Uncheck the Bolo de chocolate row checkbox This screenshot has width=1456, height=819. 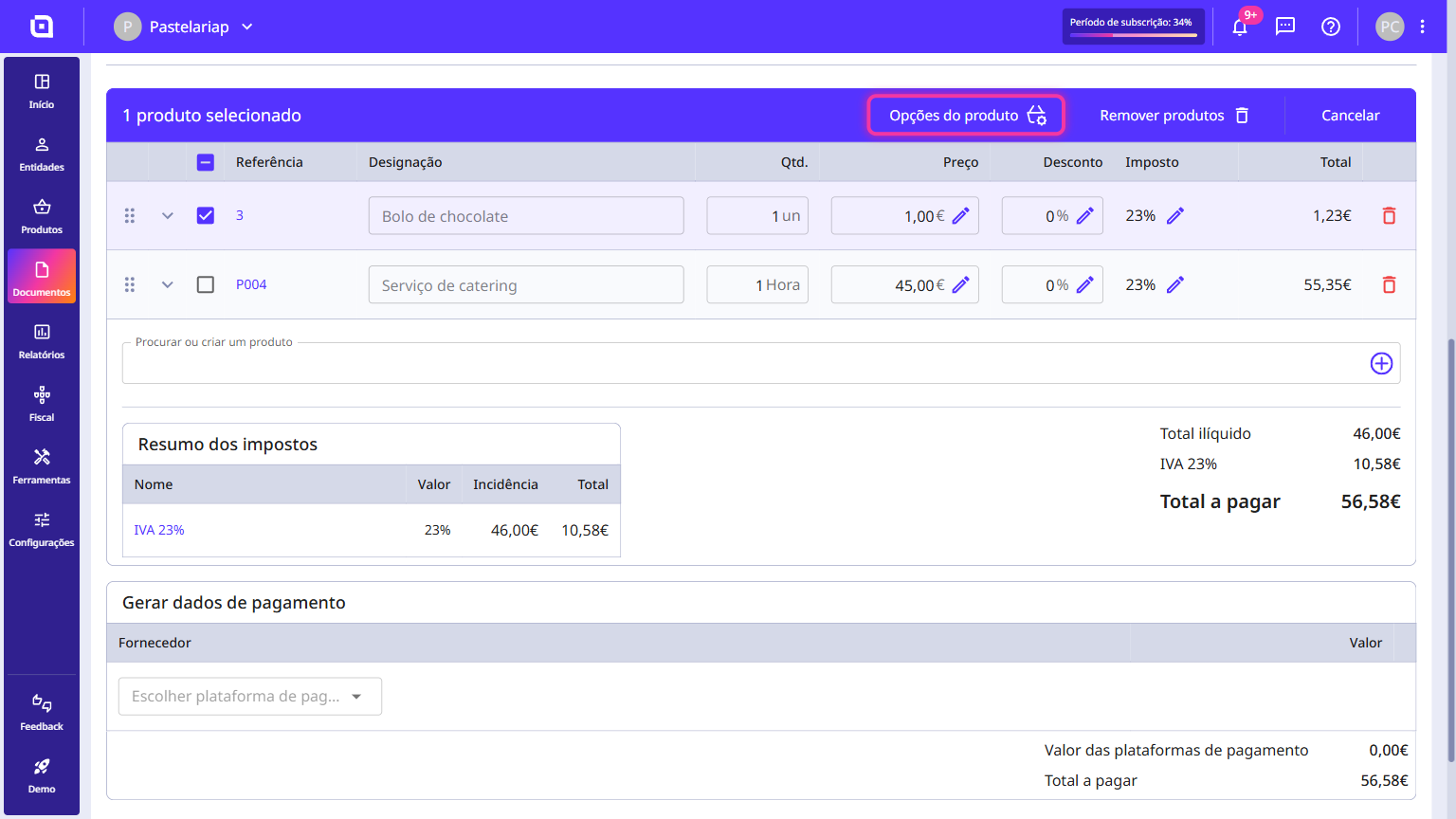pos(206,215)
